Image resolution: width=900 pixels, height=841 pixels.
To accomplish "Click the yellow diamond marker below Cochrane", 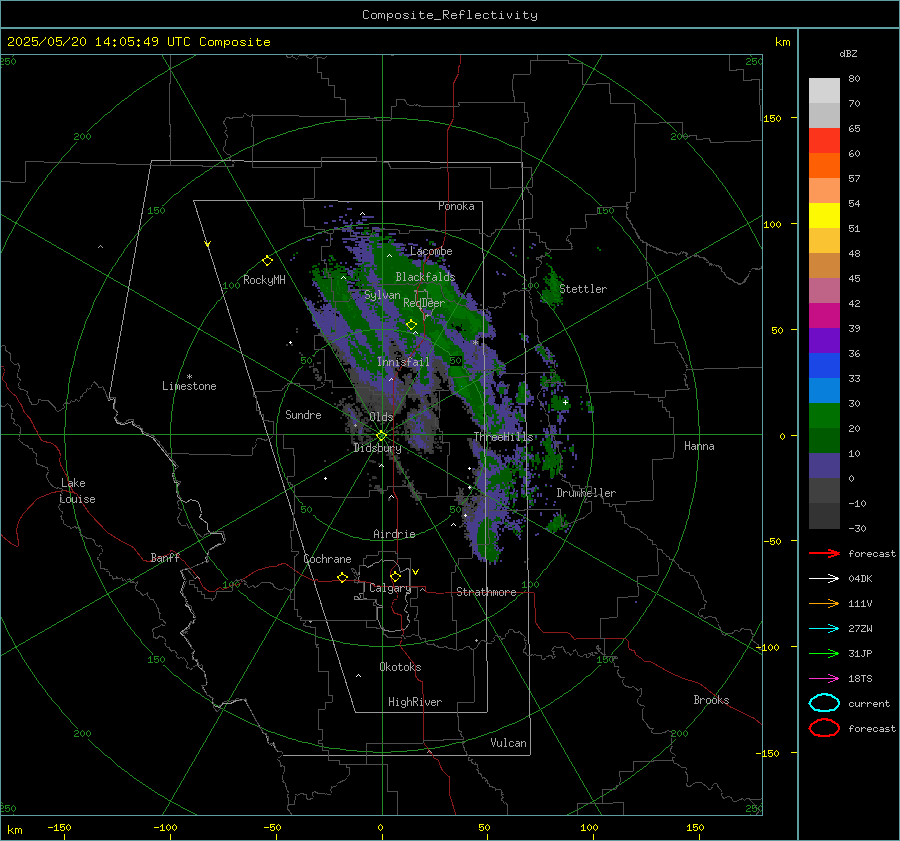I will (342, 577).
